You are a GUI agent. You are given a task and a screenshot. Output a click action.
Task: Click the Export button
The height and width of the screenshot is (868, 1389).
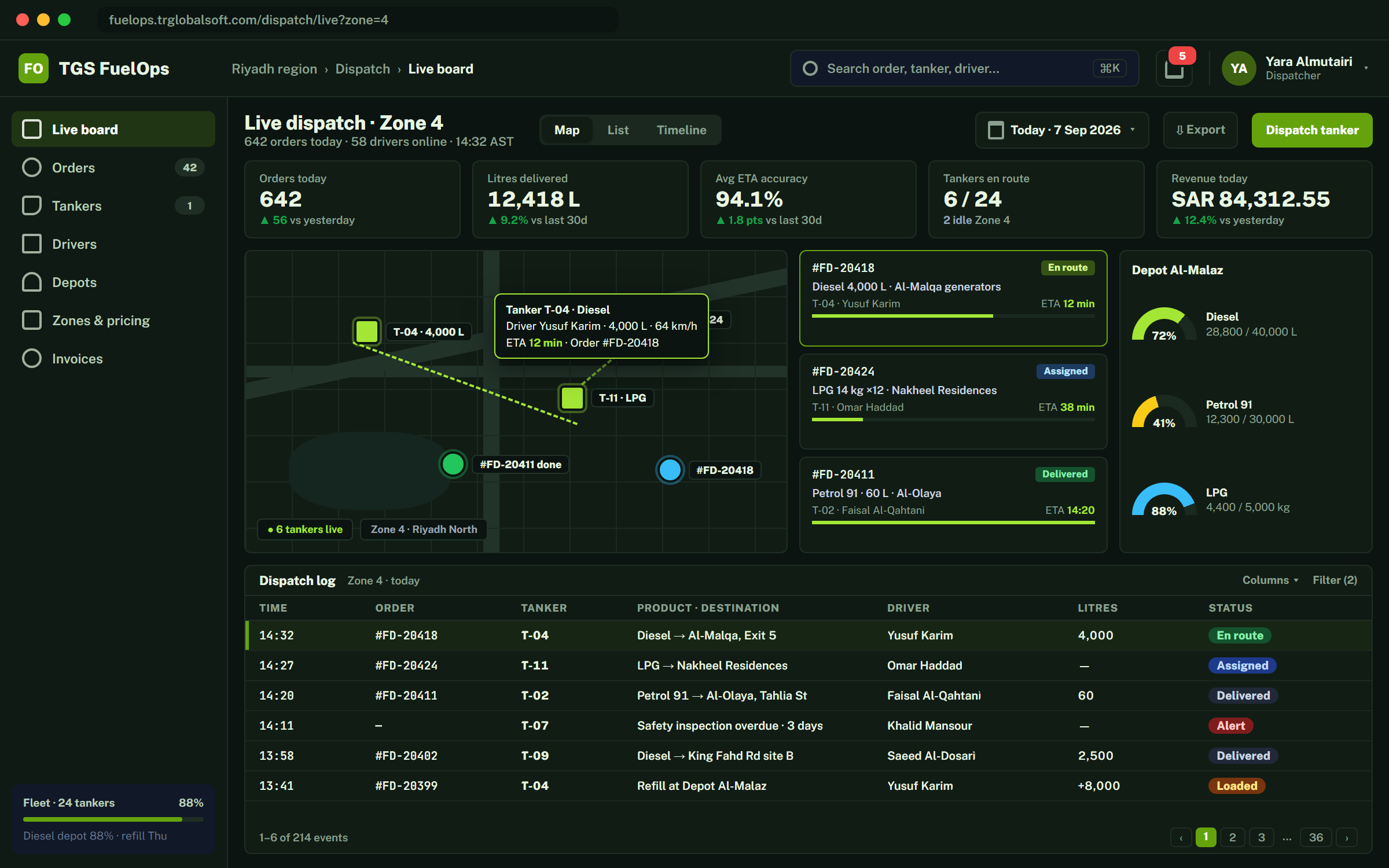[x=1200, y=130]
